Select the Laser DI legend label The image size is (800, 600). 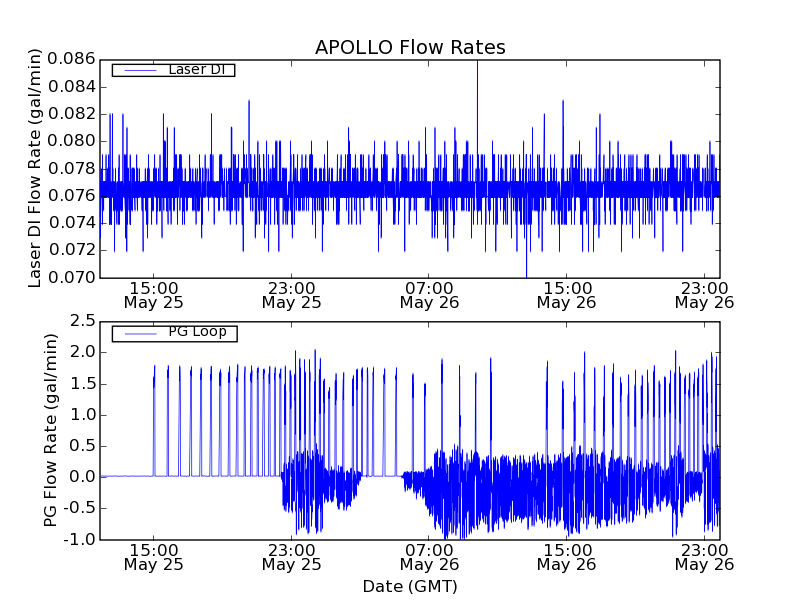point(196,69)
